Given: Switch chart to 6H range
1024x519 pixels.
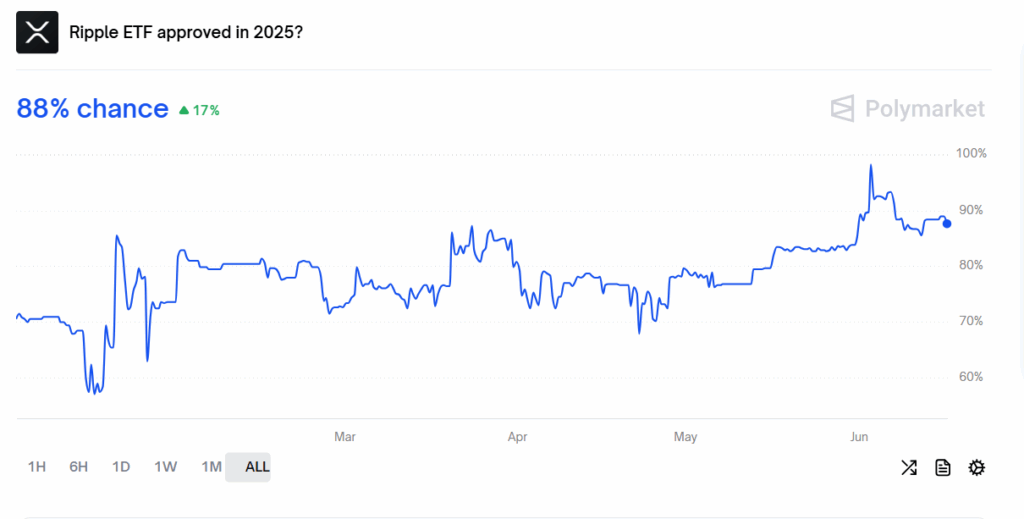Looking at the screenshot, I should (x=78, y=467).
